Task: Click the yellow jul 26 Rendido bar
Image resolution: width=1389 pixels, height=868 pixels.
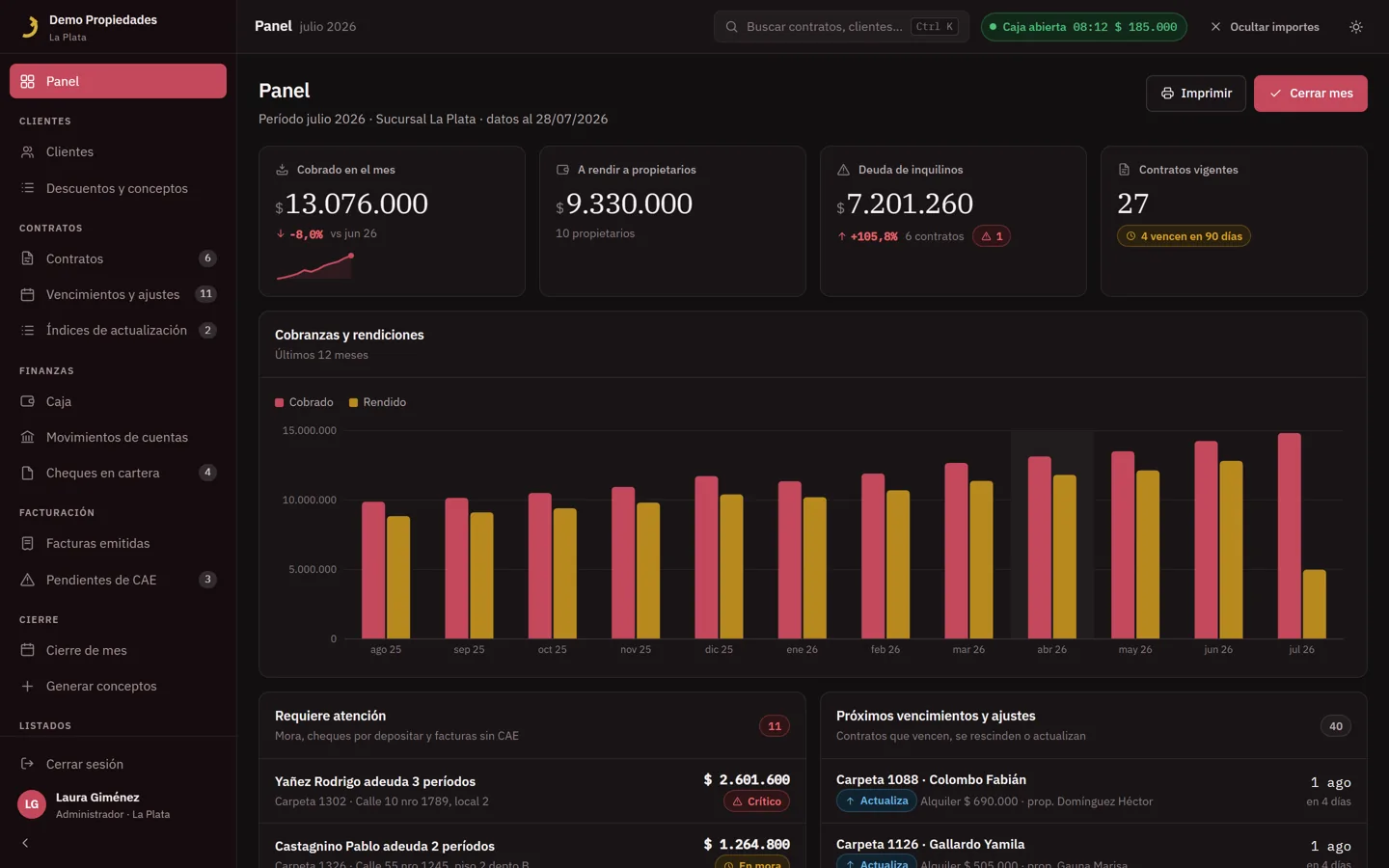Action: coord(1315,604)
